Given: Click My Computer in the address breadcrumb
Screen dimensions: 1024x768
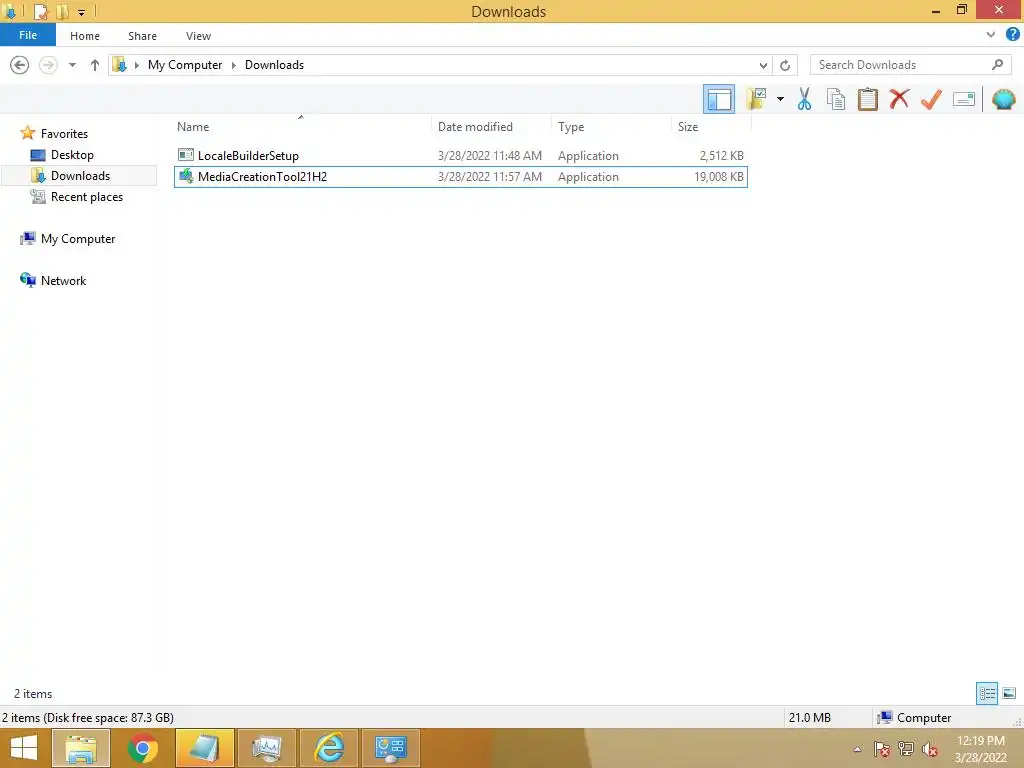Looking at the screenshot, I should pyautogui.click(x=185, y=65).
